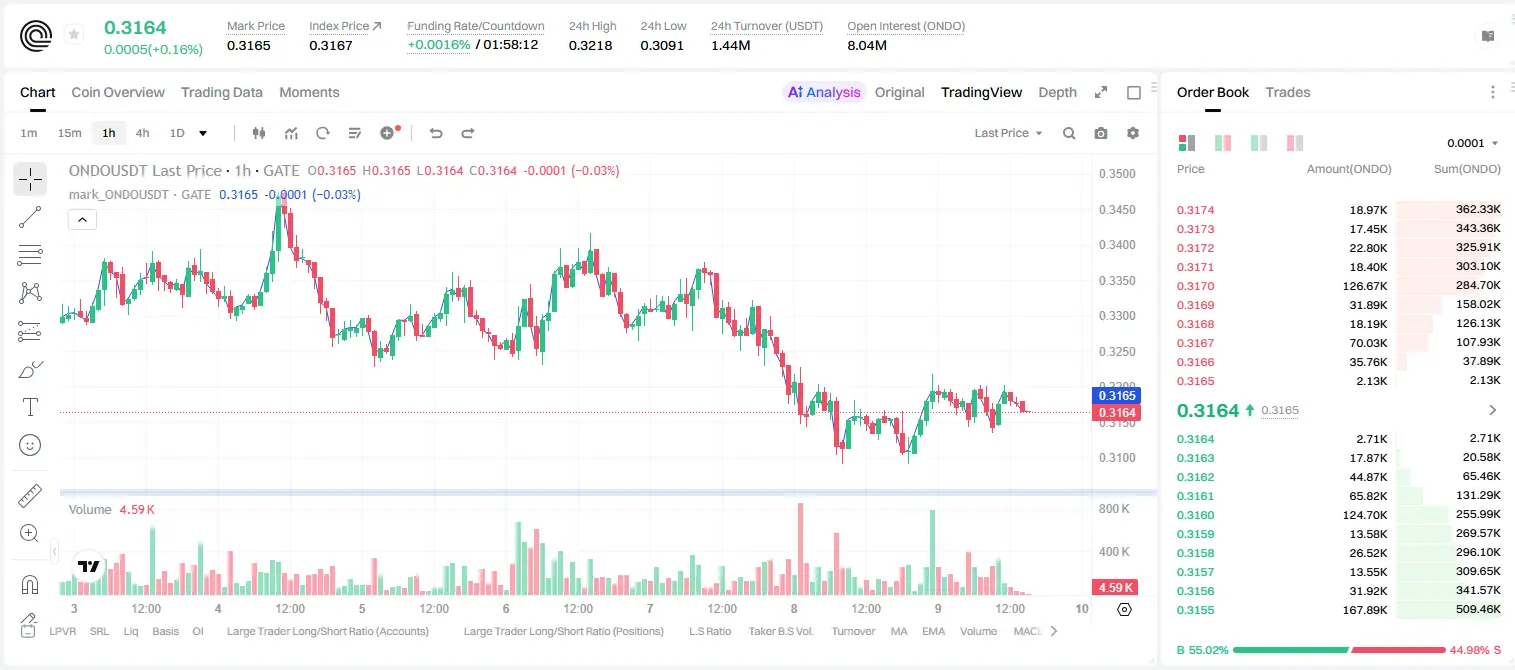Select the trend line drawing tool

(30, 217)
